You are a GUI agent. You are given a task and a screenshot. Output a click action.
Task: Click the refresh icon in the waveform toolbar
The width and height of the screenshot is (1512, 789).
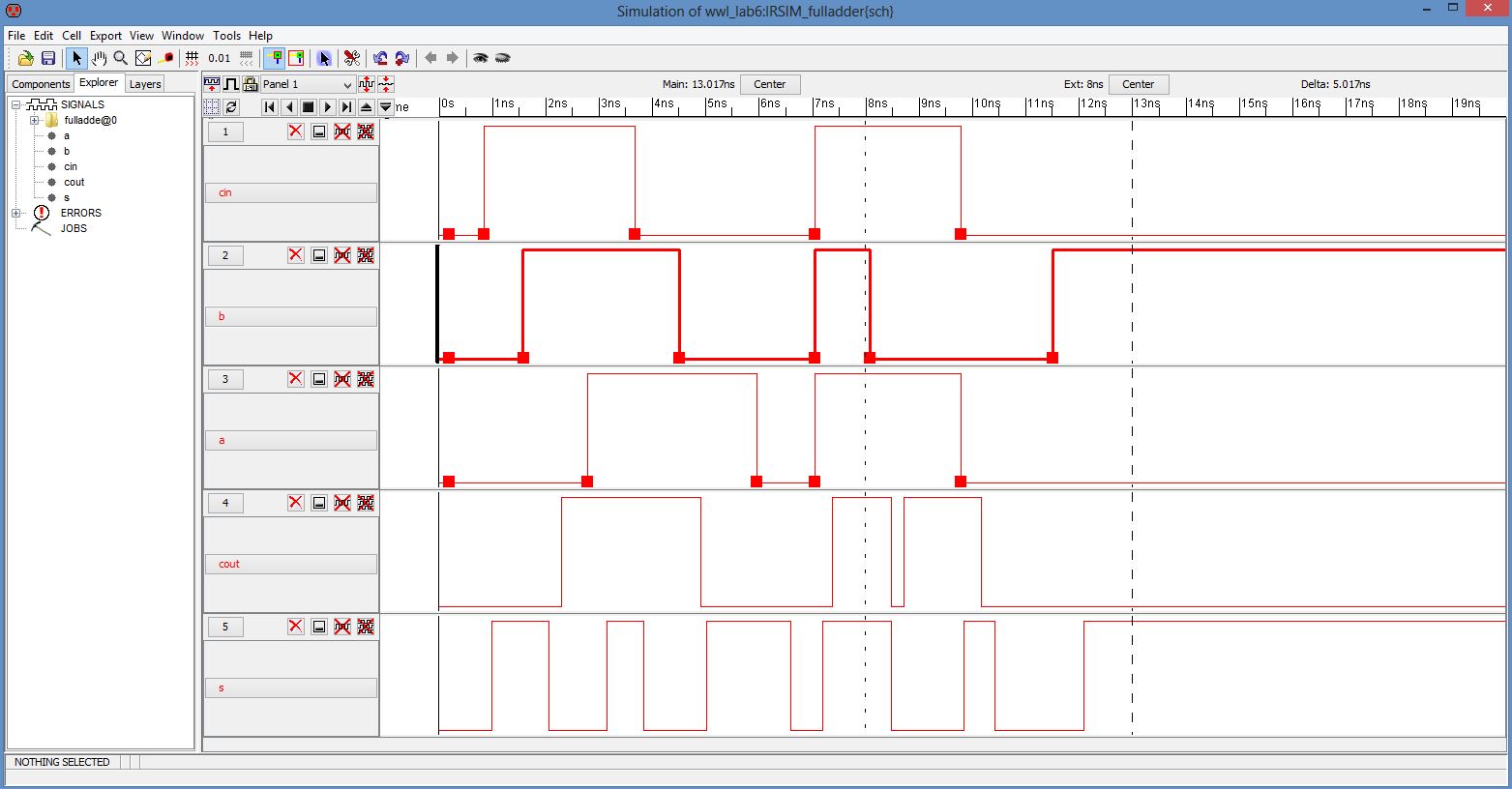click(x=231, y=107)
